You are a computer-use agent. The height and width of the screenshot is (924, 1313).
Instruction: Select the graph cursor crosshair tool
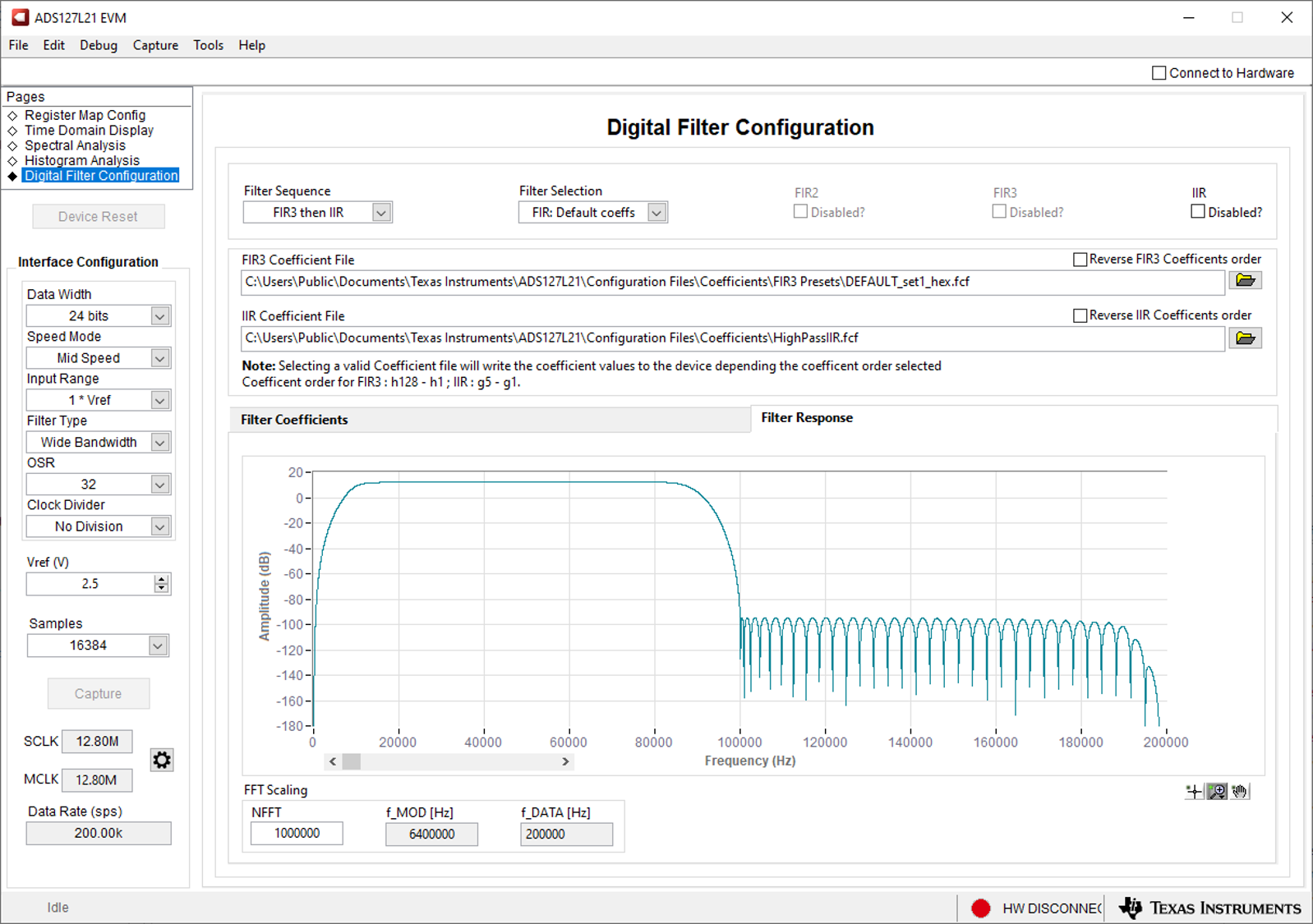click(1194, 791)
